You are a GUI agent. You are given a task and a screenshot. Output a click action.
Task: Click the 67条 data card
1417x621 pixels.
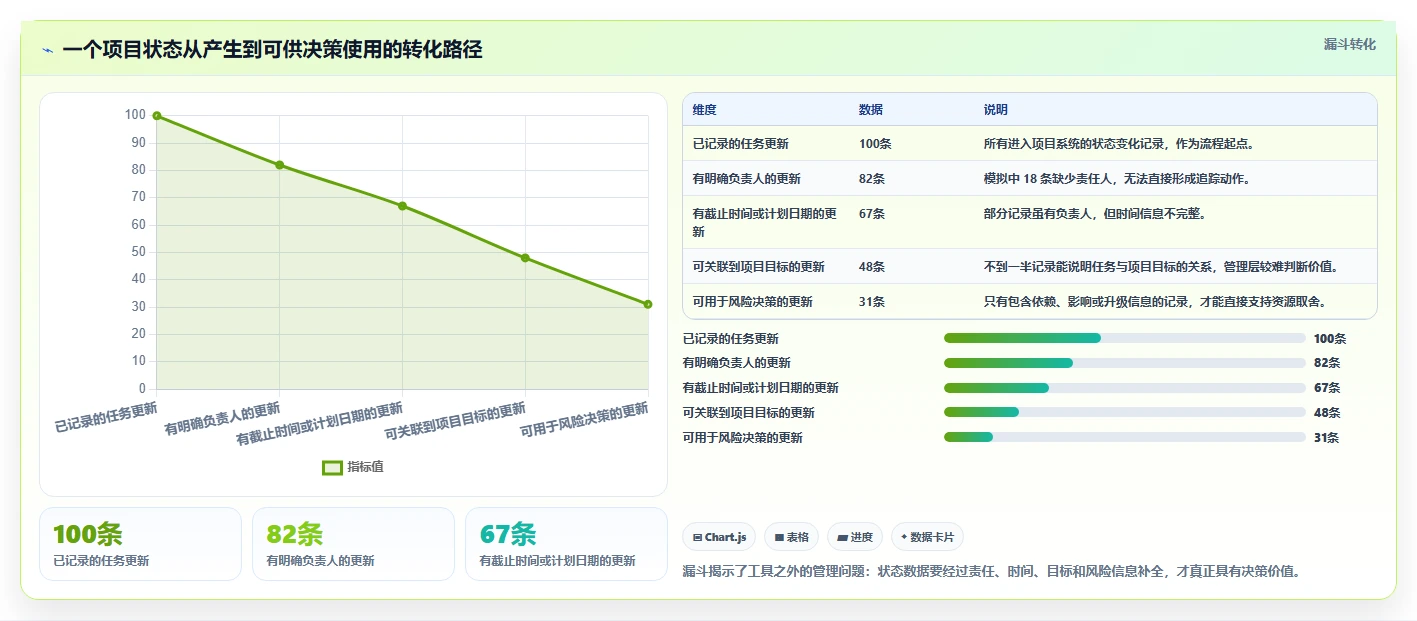(x=566, y=544)
